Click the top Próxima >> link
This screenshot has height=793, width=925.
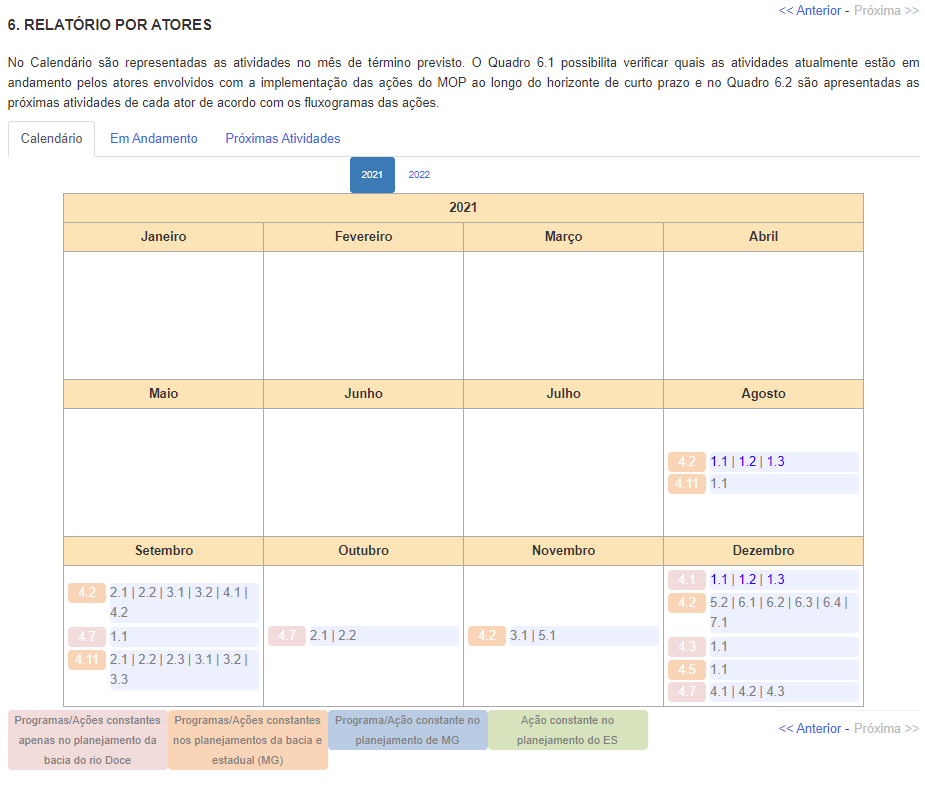click(x=886, y=11)
